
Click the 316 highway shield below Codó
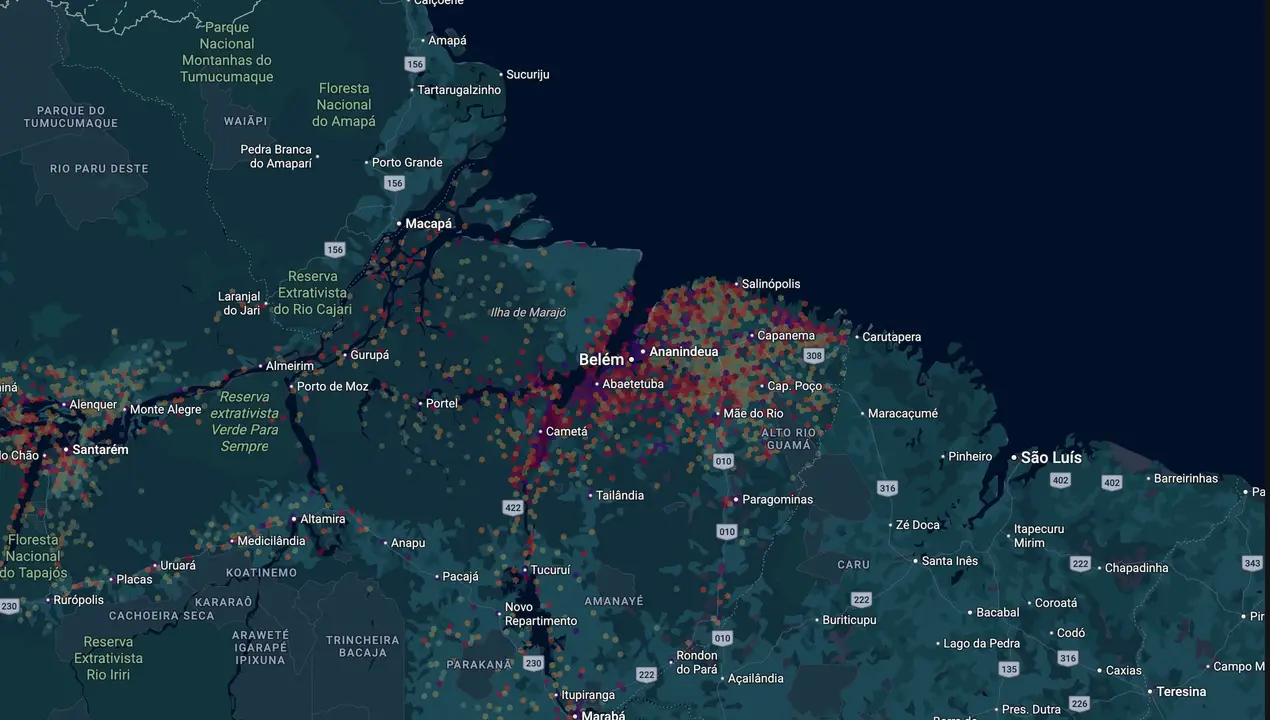[x=1068, y=658]
